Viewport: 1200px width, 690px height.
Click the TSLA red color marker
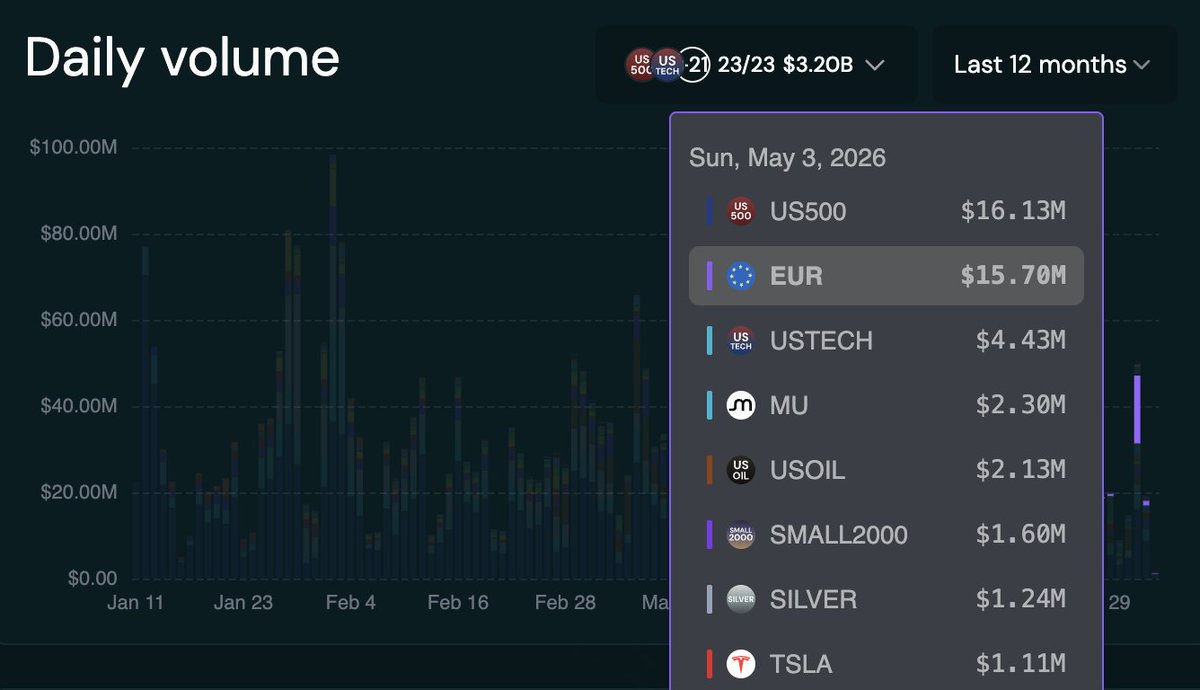(709, 664)
